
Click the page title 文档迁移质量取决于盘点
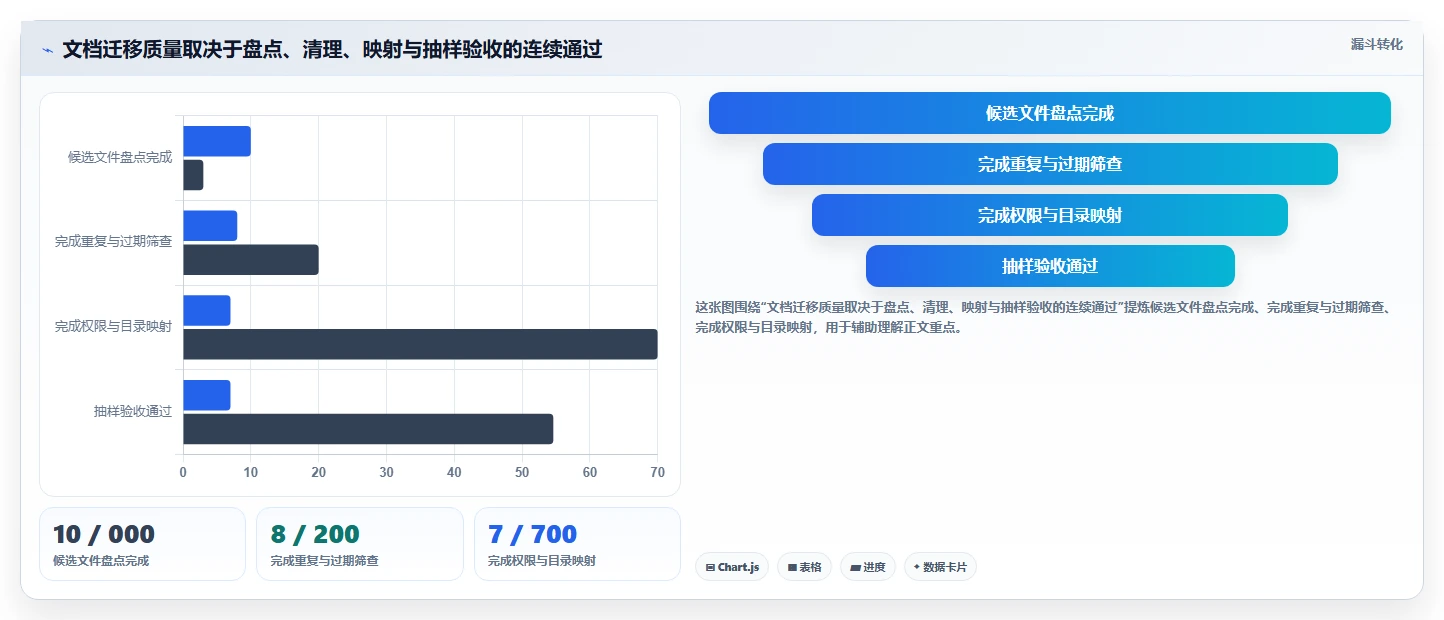(x=332, y=49)
